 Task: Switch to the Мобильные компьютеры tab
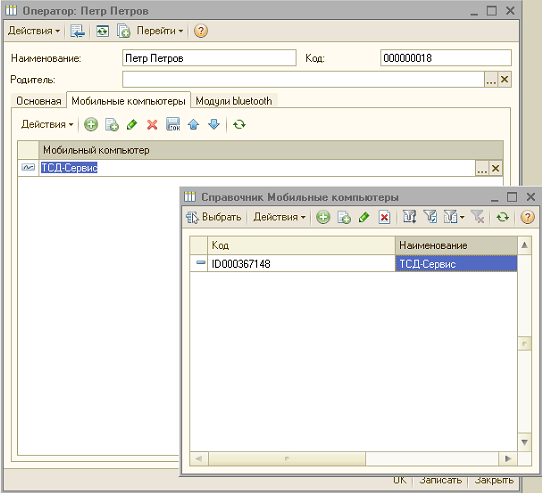coord(128,101)
